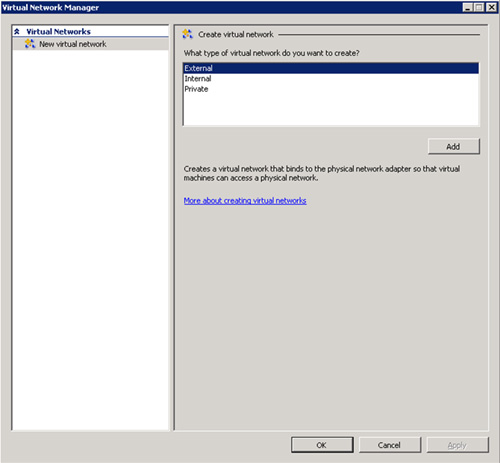The height and width of the screenshot is (463, 500).
Task: Dismiss dialog with Cancel button
Action: 390,445
